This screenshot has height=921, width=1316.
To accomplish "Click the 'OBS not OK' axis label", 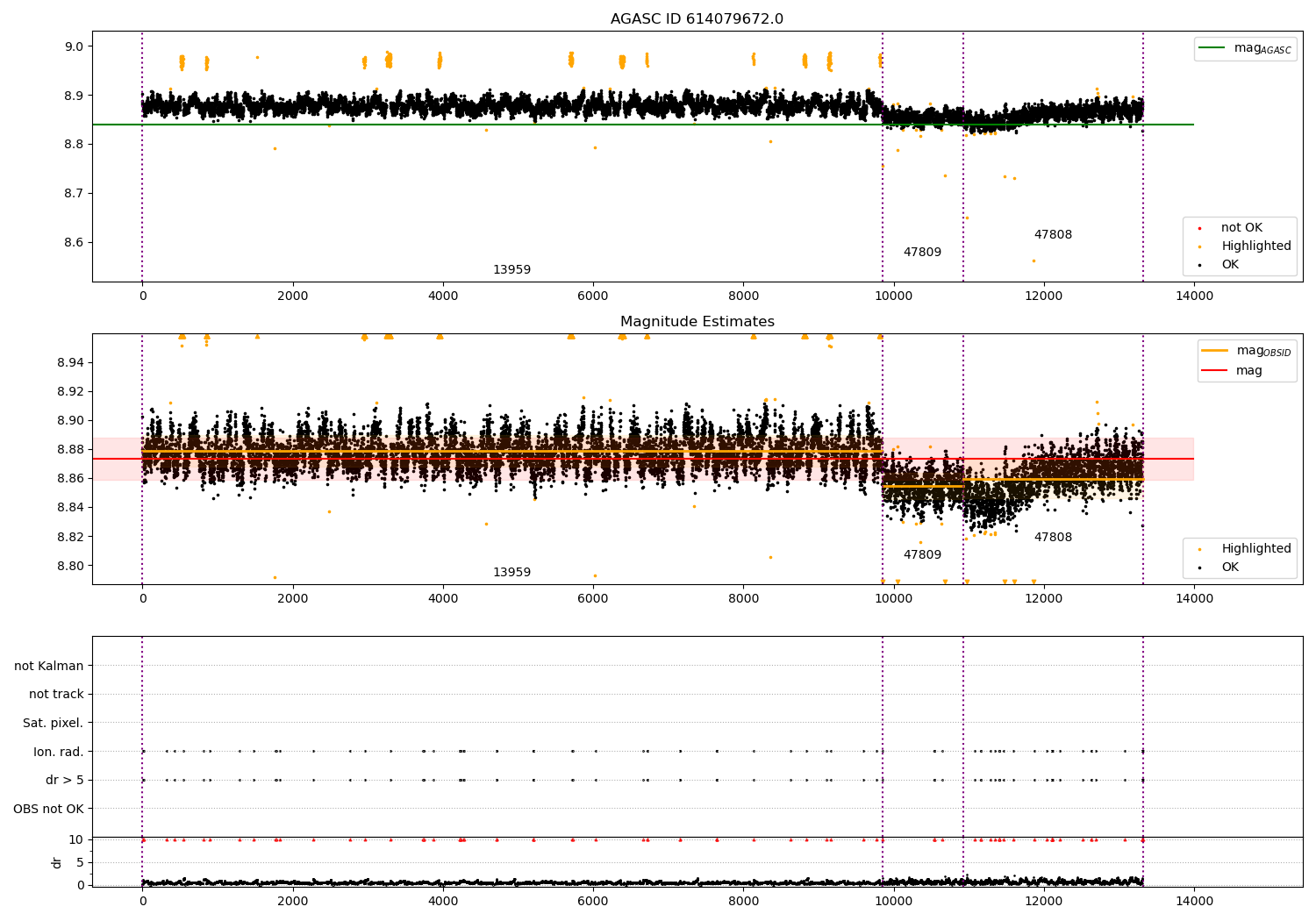I will click(x=49, y=809).
